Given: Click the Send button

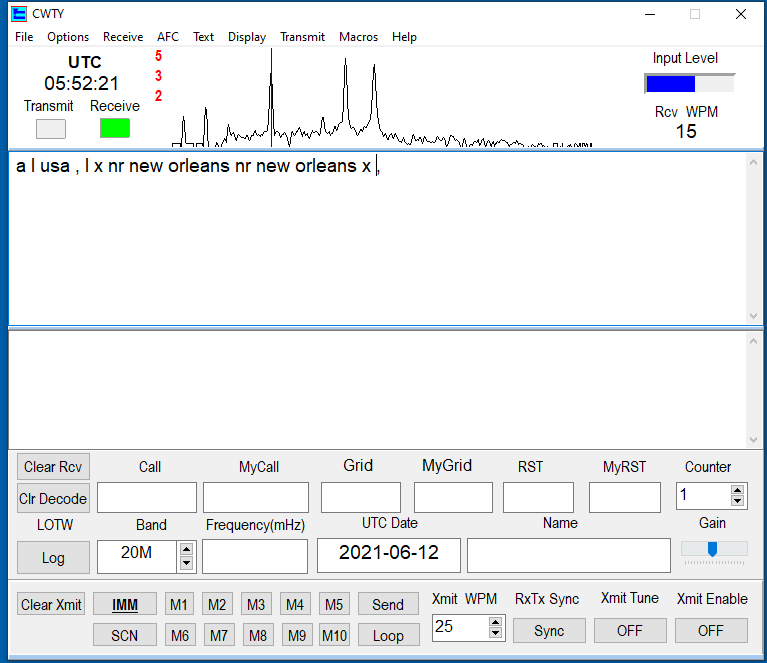Looking at the screenshot, I should [388, 604].
